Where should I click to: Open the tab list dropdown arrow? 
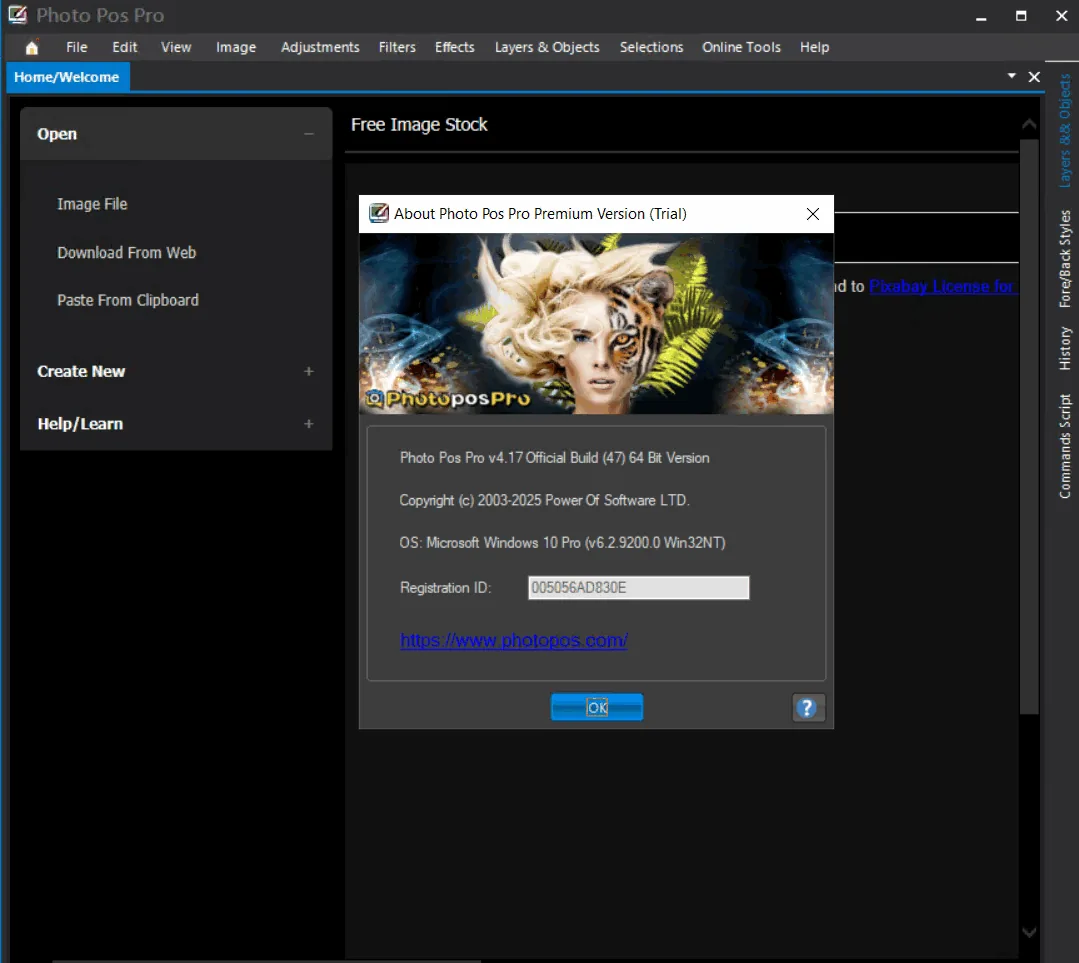point(1012,76)
